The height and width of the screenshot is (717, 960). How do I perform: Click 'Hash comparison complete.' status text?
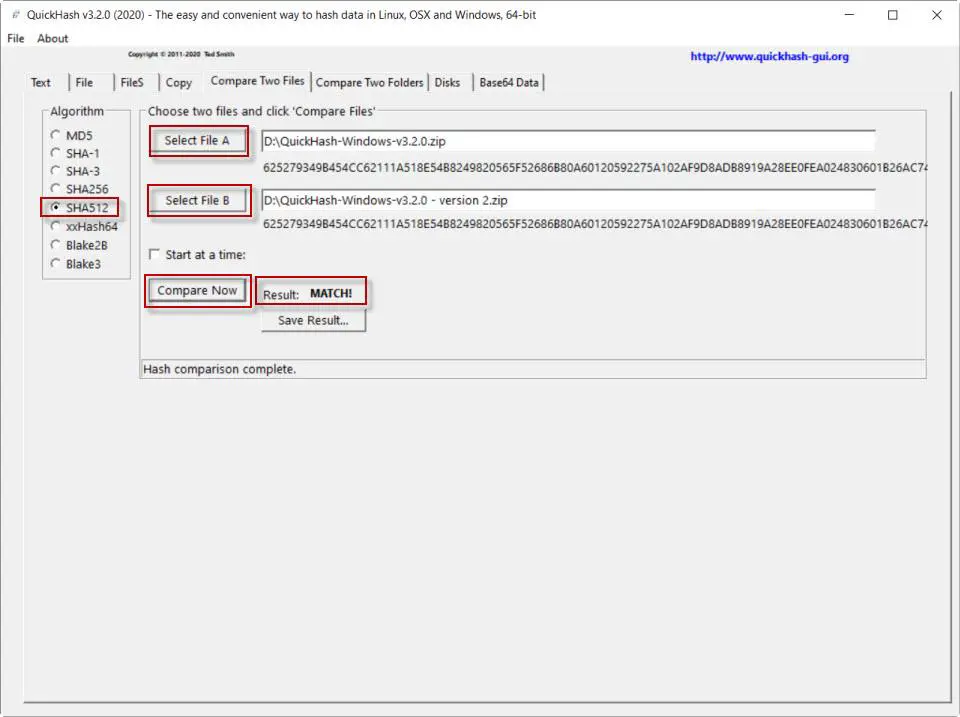[219, 369]
